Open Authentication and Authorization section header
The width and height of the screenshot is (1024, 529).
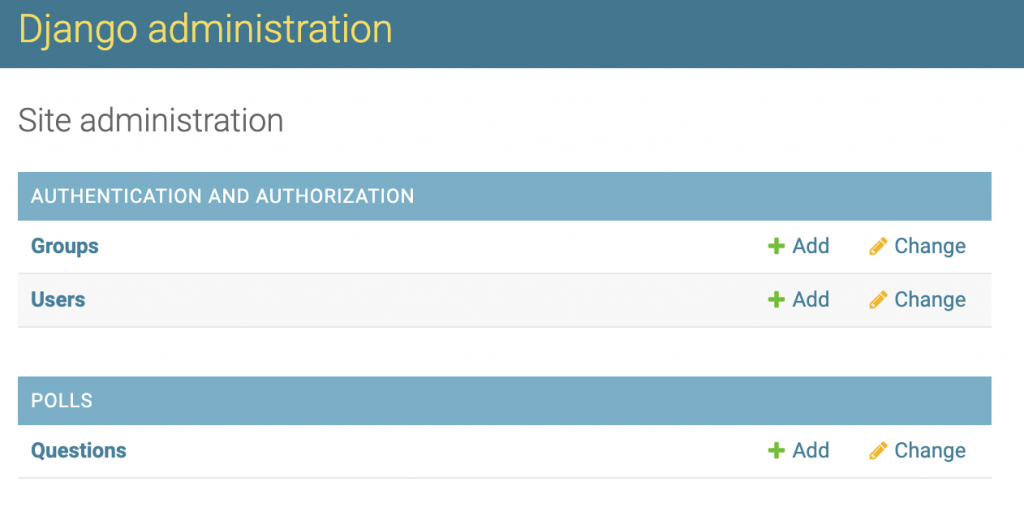pyautogui.click(x=222, y=196)
